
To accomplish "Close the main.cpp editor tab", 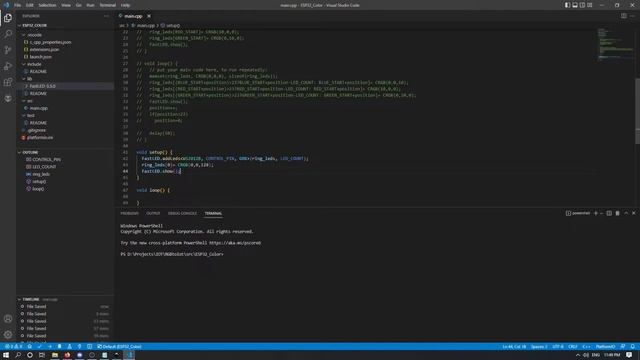I will coord(149,16).
